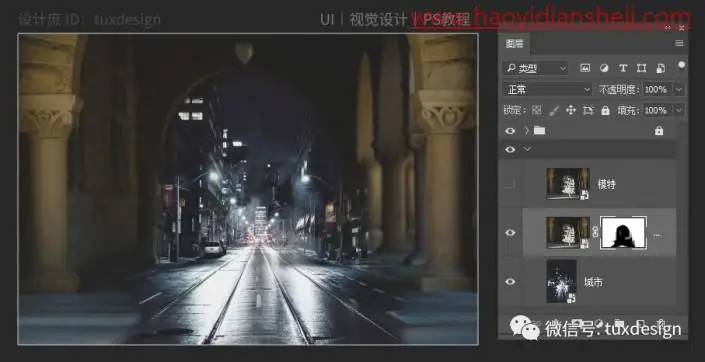This screenshot has height=362, width=705.
Task: Open the 正常 blend mode dropdown
Action: (547, 89)
